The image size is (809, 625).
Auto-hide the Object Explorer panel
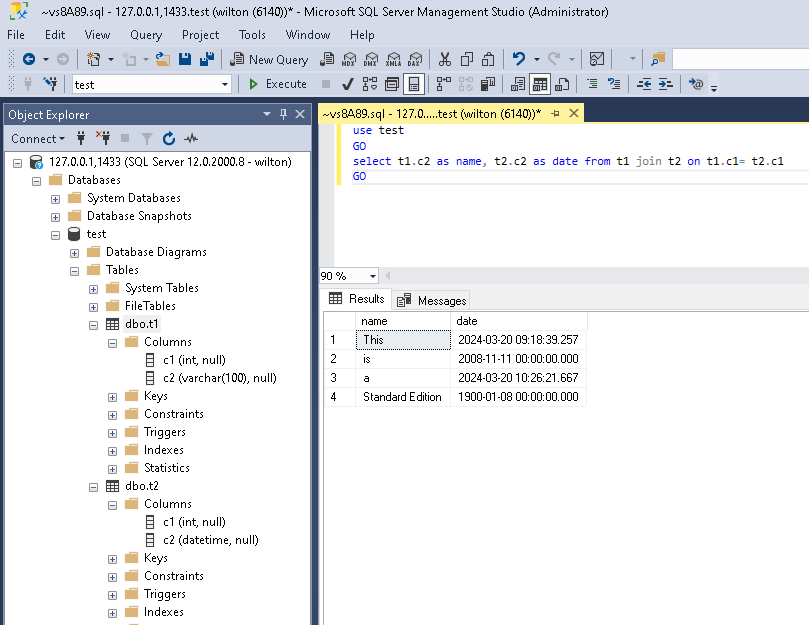tap(283, 114)
